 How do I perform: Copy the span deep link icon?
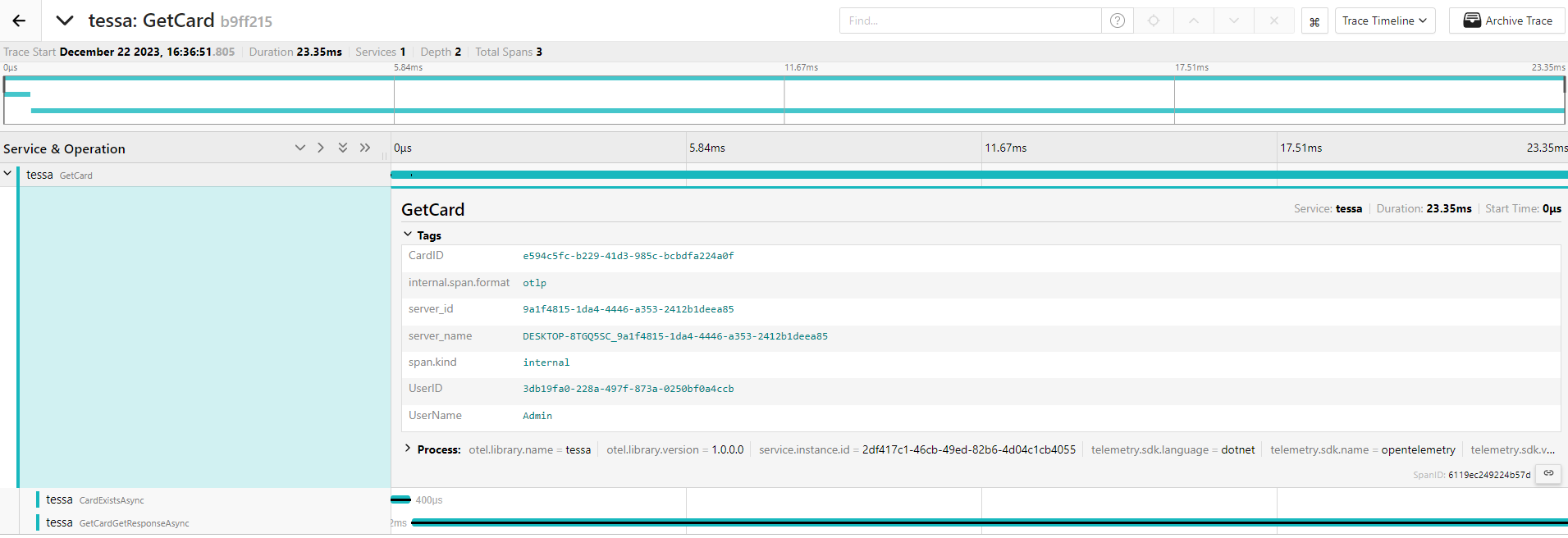(x=1548, y=473)
